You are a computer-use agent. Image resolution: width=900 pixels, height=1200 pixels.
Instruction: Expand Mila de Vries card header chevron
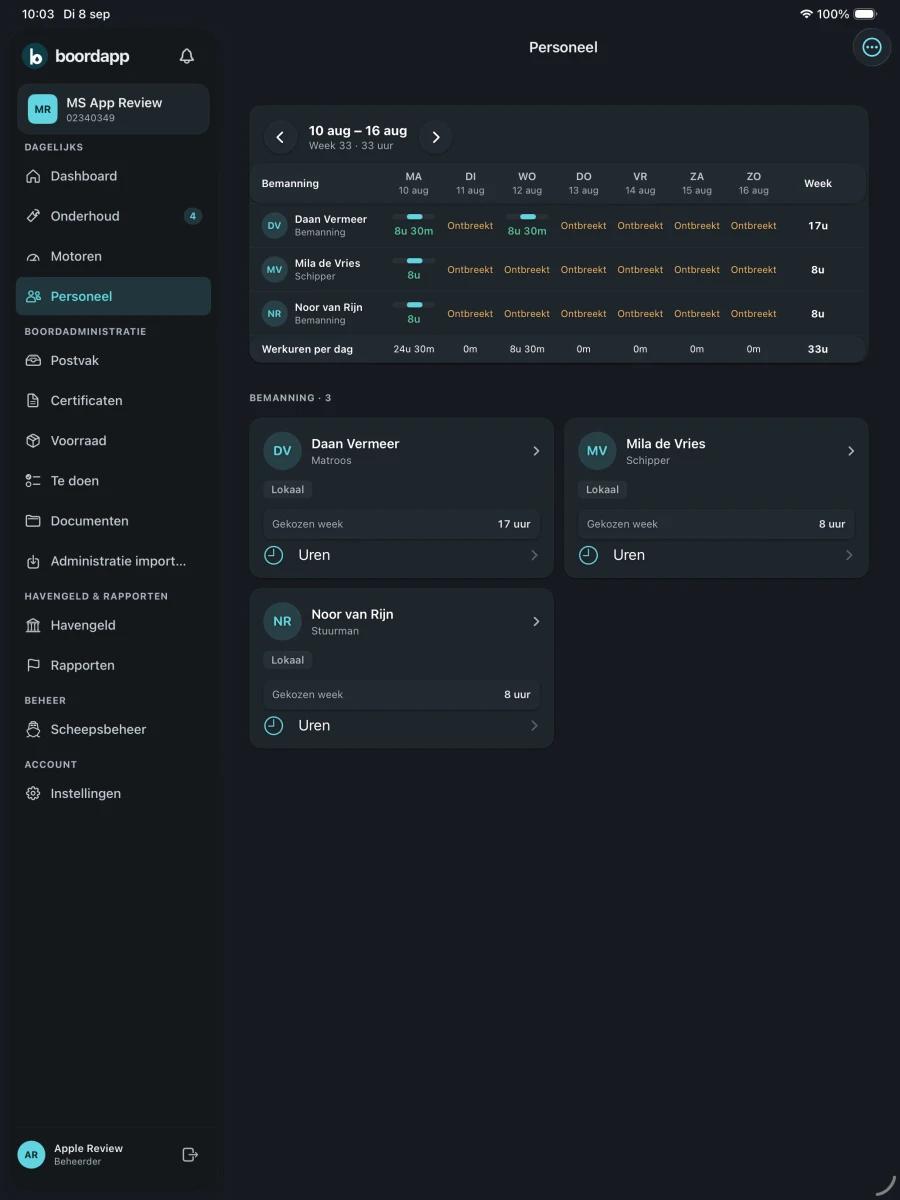[x=851, y=451]
